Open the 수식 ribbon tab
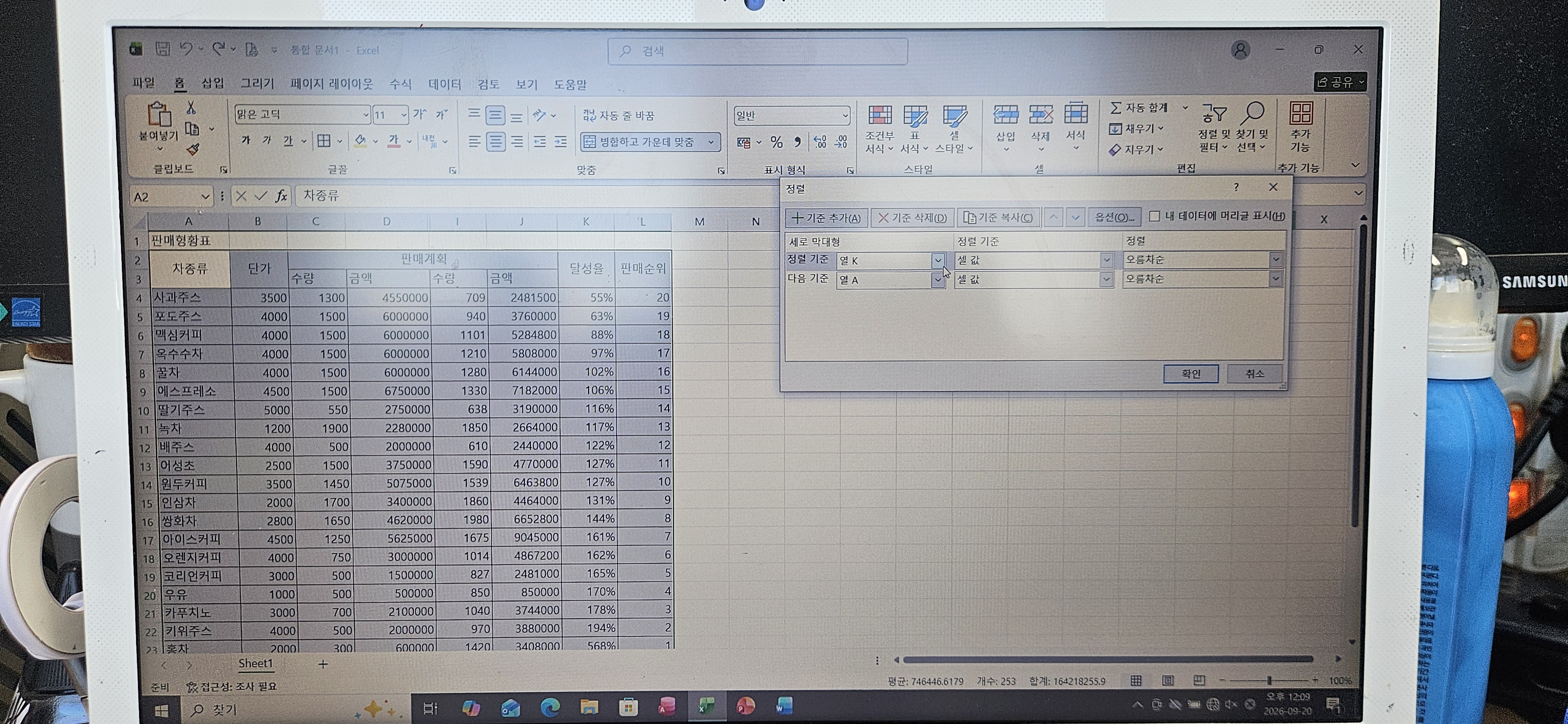1568x724 pixels. click(x=400, y=85)
